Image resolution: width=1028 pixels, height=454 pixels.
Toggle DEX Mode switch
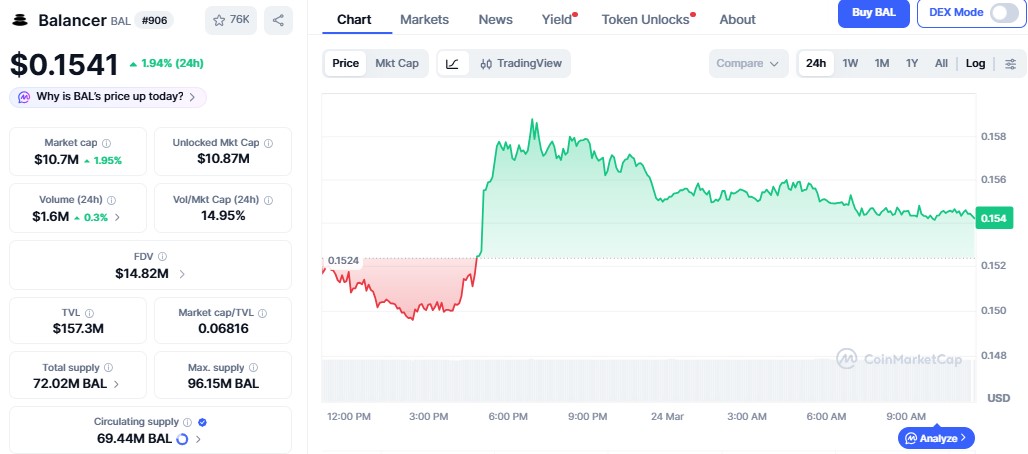point(1004,12)
